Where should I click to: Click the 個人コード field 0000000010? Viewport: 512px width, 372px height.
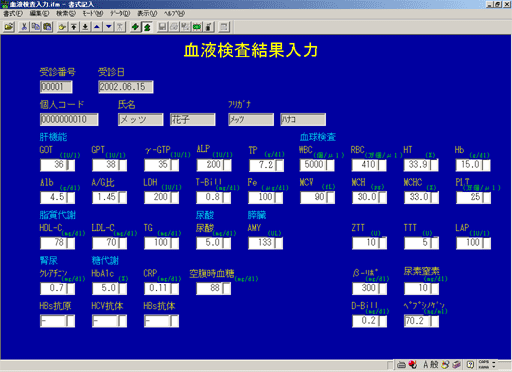point(69,119)
